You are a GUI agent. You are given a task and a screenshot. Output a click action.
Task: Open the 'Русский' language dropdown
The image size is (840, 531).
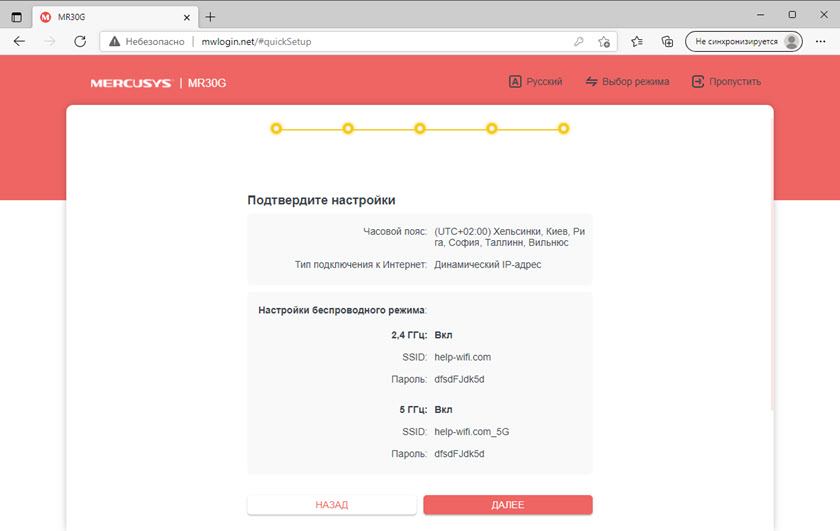coord(536,82)
